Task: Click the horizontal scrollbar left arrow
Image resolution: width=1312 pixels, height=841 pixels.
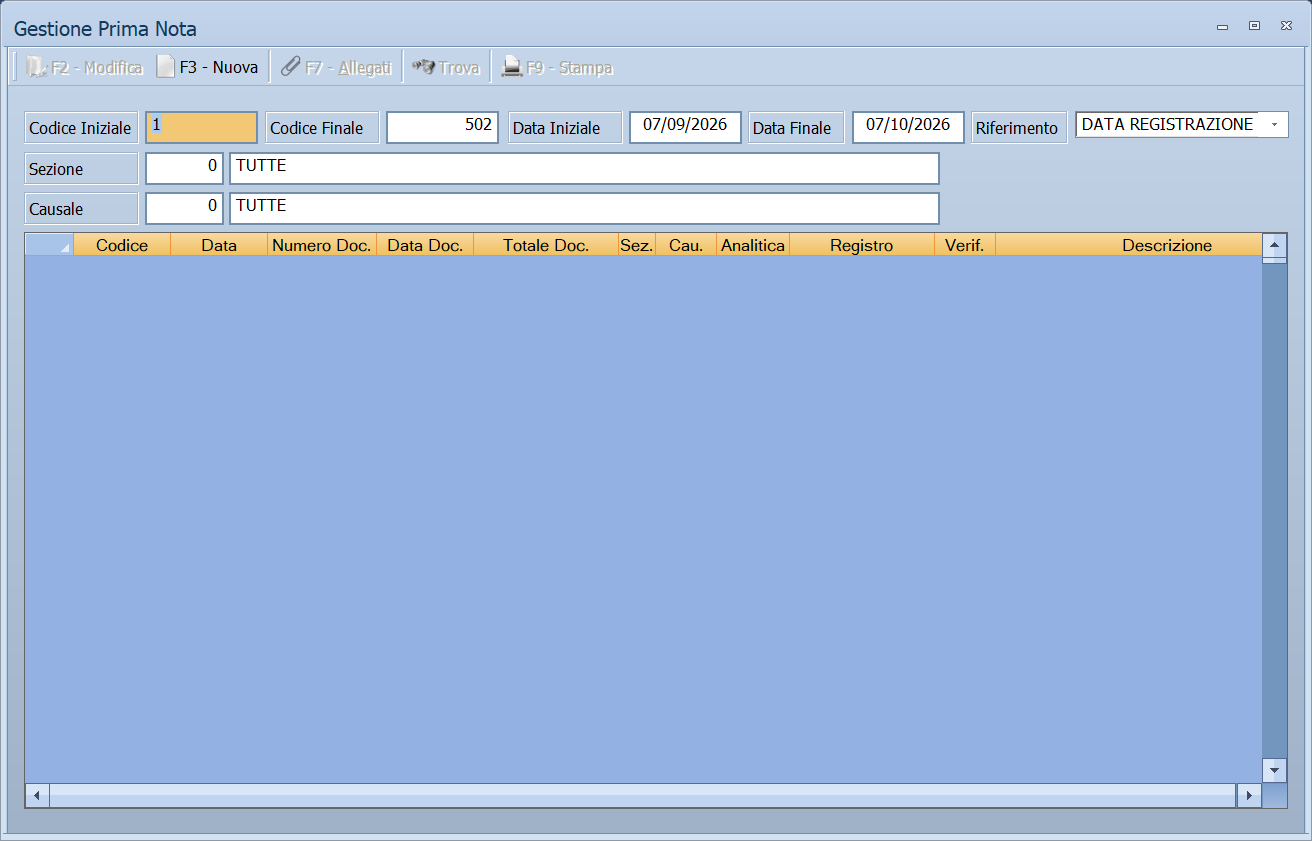Action: pos(37,796)
